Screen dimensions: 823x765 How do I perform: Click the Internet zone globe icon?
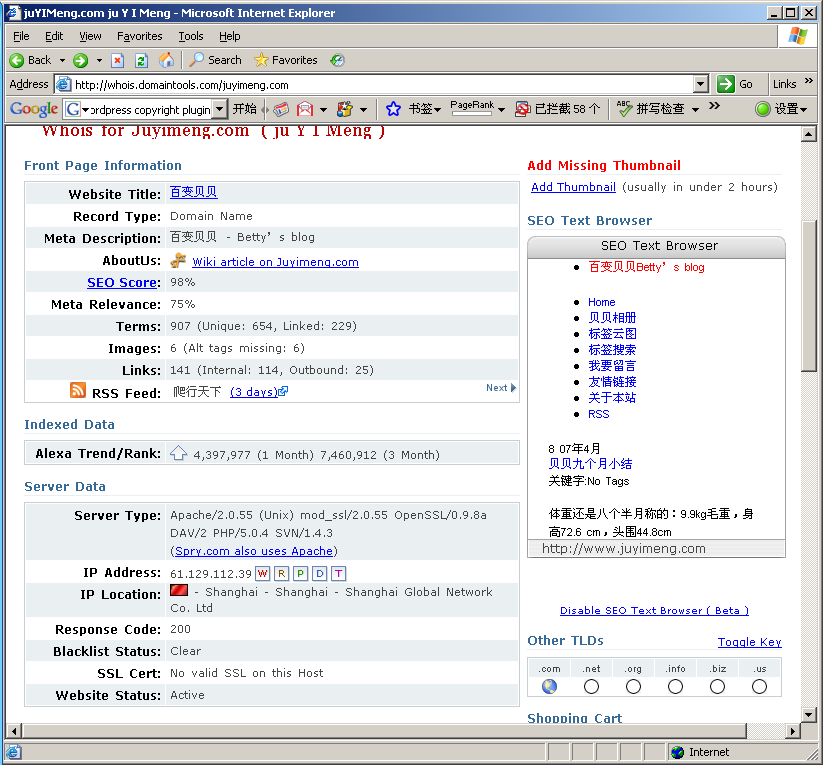coord(678,752)
